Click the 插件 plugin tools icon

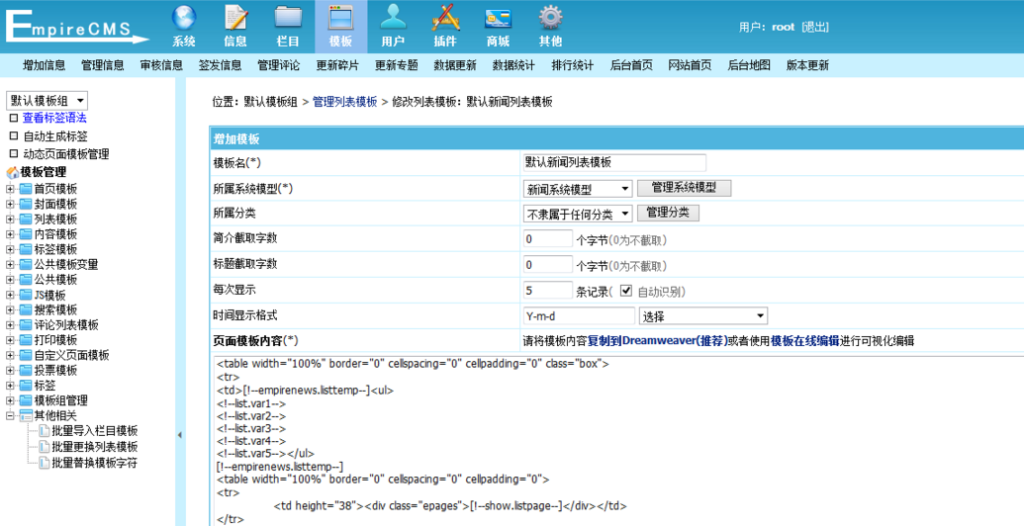445,19
